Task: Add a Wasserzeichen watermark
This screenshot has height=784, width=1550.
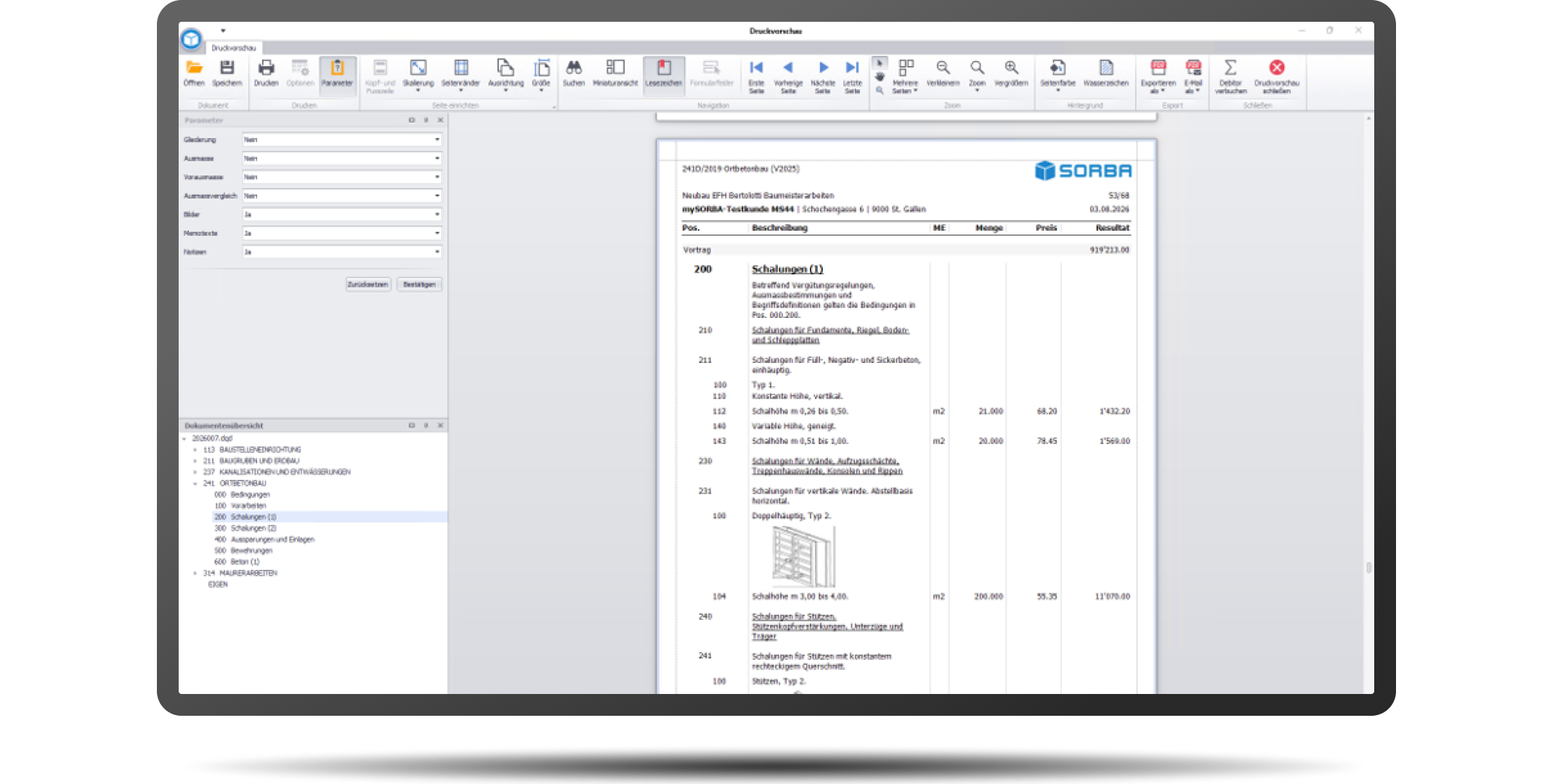Action: [x=1105, y=73]
